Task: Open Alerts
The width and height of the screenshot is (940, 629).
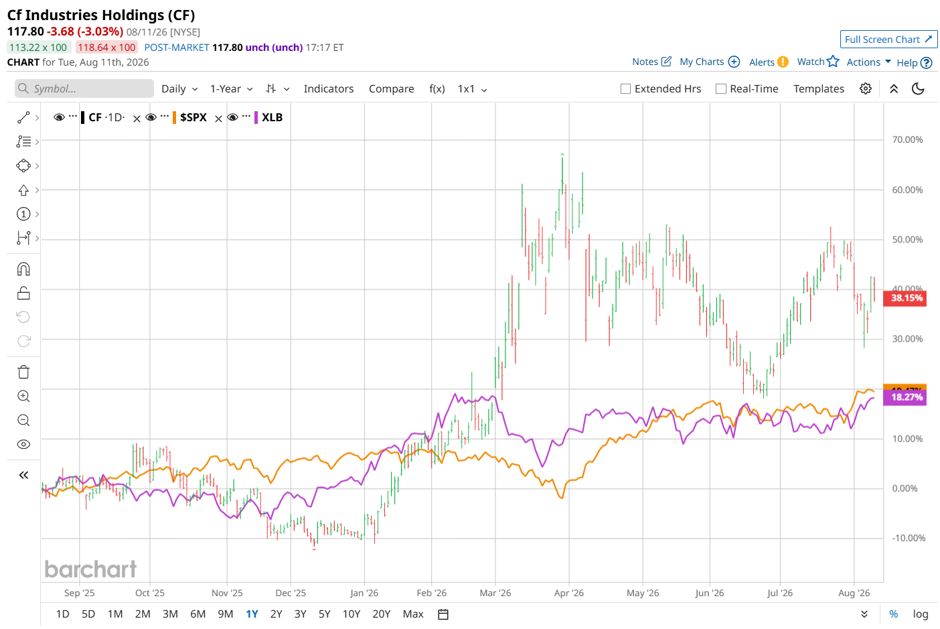Action: (x=769, y=62)
